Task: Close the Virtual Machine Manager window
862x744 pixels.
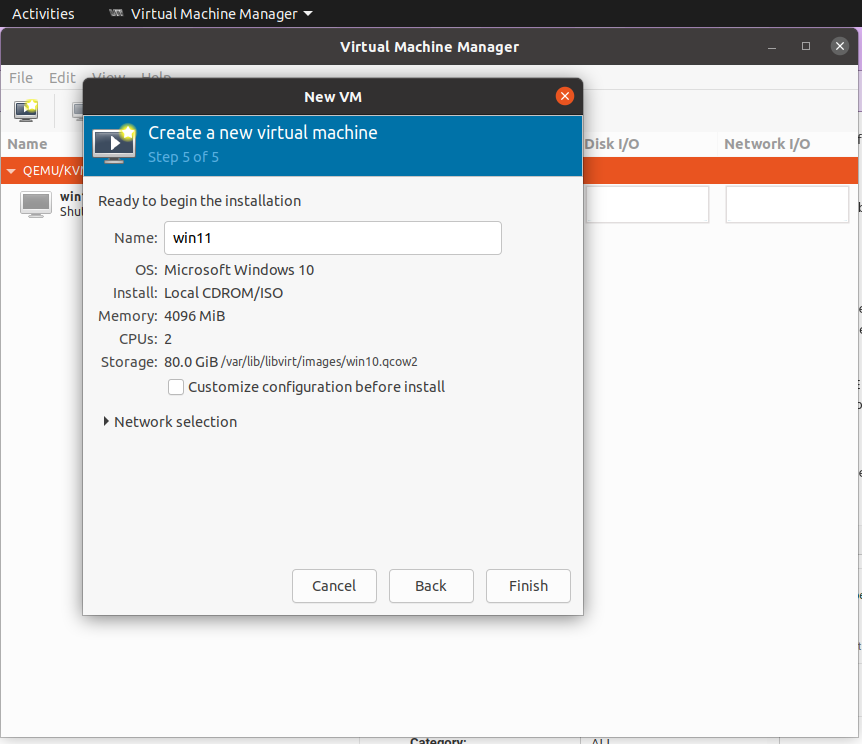Action: tap(839, 46)
